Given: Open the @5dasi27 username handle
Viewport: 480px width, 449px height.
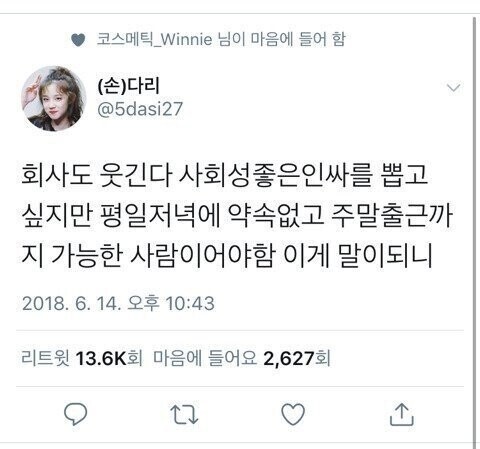Looking at the screenshot, I should coord(140,109).
